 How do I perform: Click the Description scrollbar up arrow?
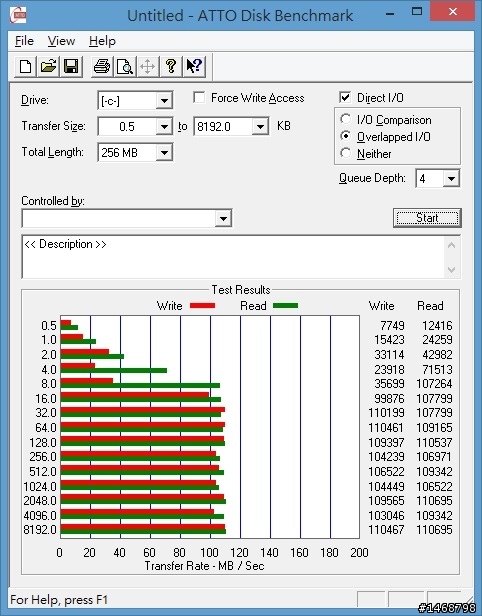[x=451, y=245]
